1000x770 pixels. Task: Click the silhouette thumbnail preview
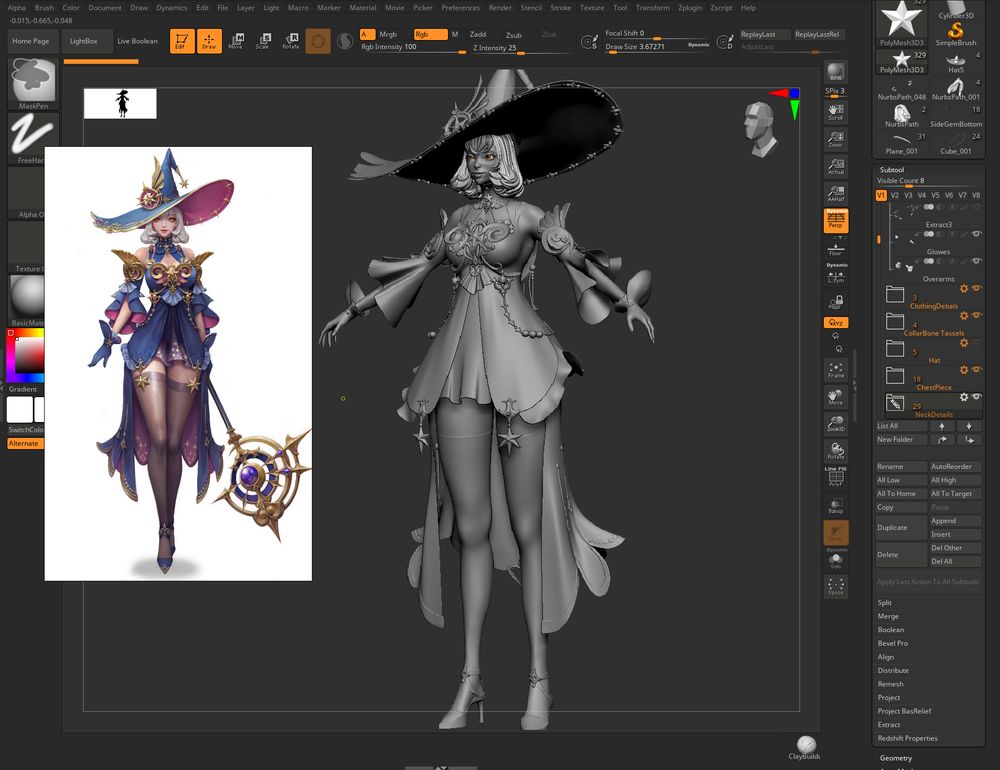pyautogui.click(x=120, y=103)
